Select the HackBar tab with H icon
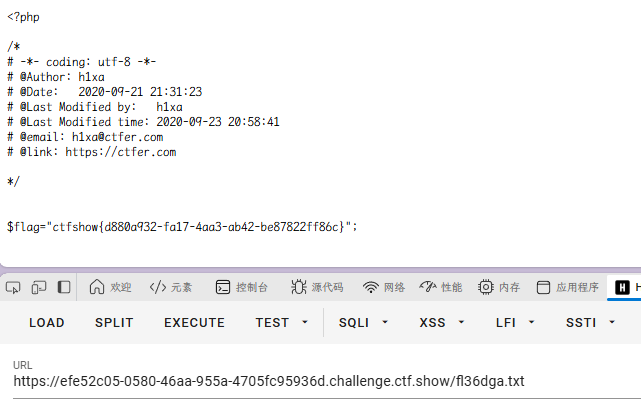Image resolution: width=641 pixels, height=402 pixels. 625,287
